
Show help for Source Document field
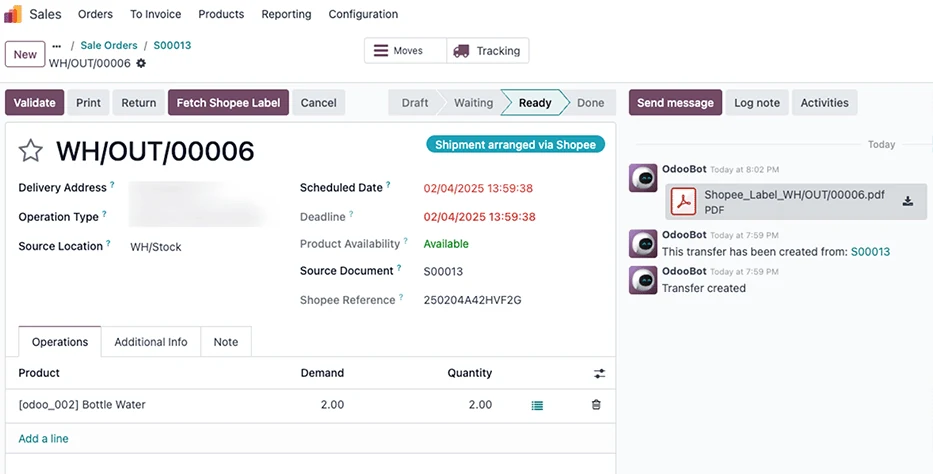click(399, 268)
